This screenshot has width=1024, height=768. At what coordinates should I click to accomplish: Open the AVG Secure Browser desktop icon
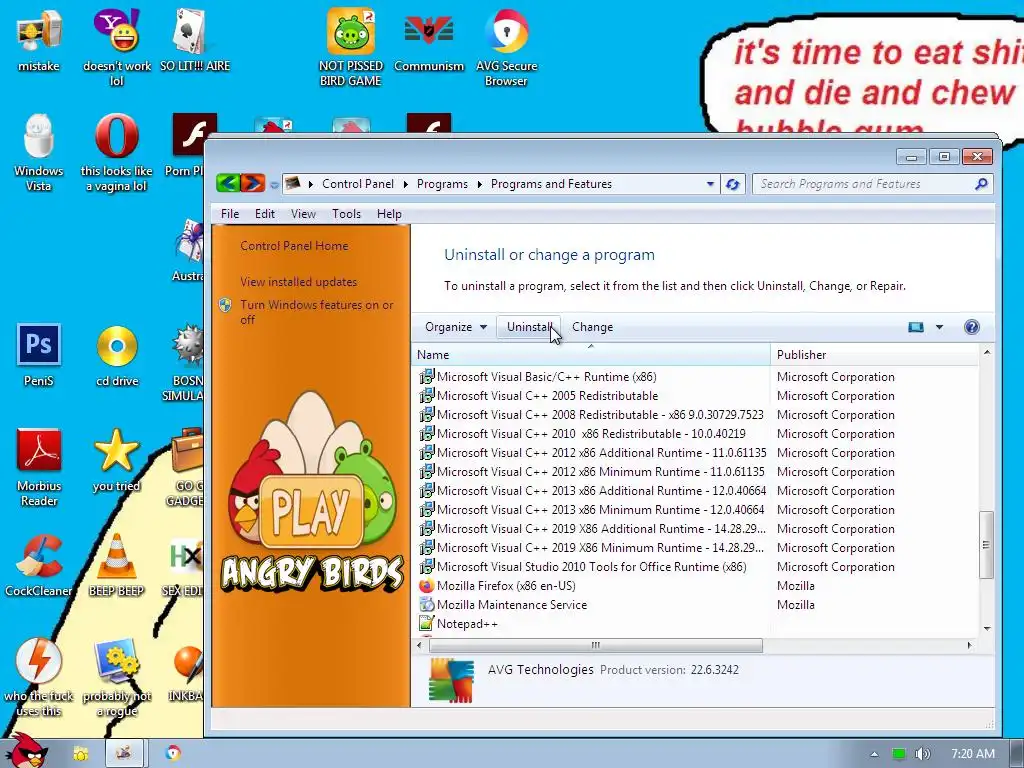(x=506, y=47)
